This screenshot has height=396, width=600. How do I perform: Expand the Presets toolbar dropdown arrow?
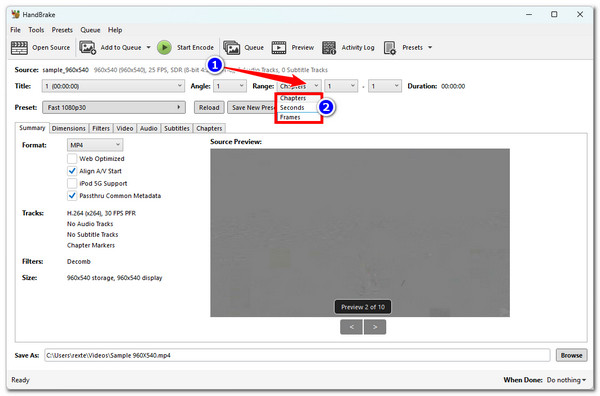[x=430, y=47]
